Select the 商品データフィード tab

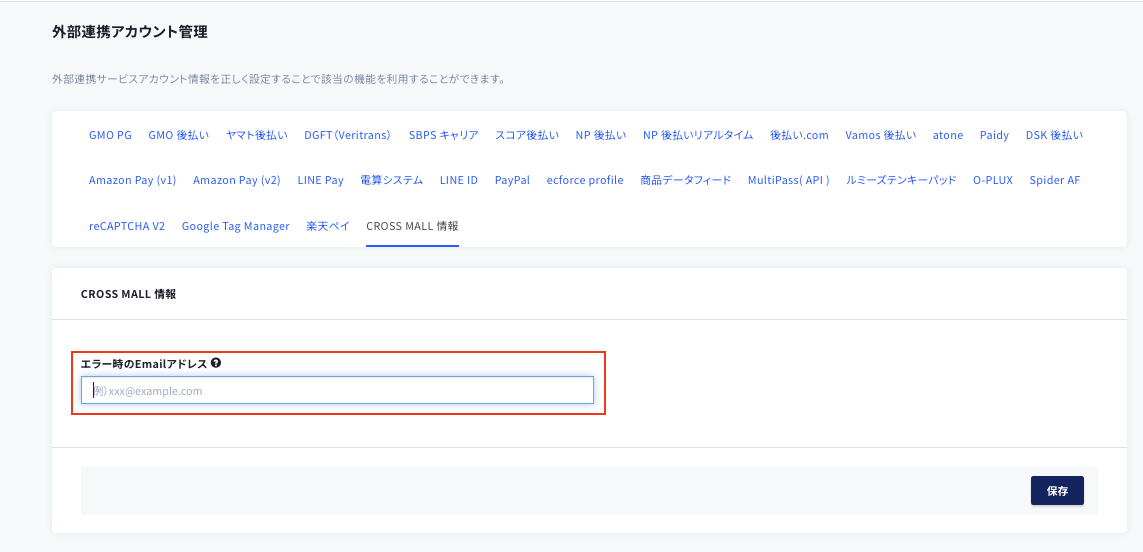click(x=685, y=180)
